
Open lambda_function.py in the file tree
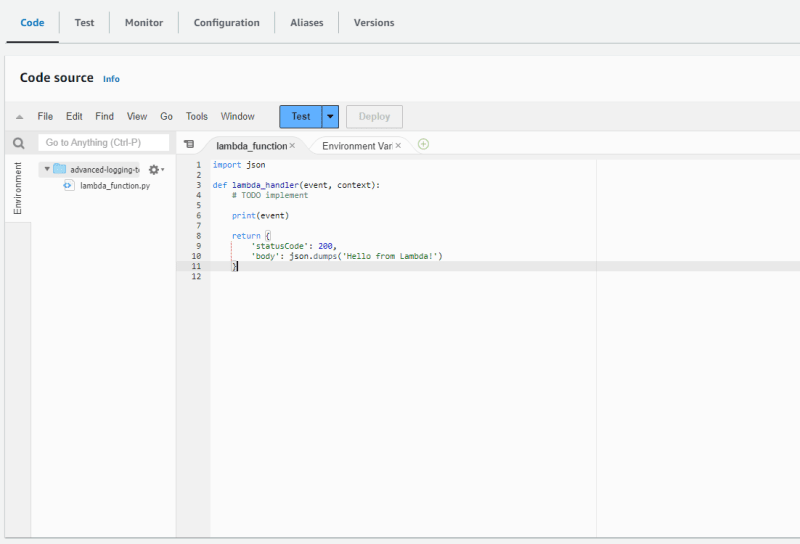point(115,186)
